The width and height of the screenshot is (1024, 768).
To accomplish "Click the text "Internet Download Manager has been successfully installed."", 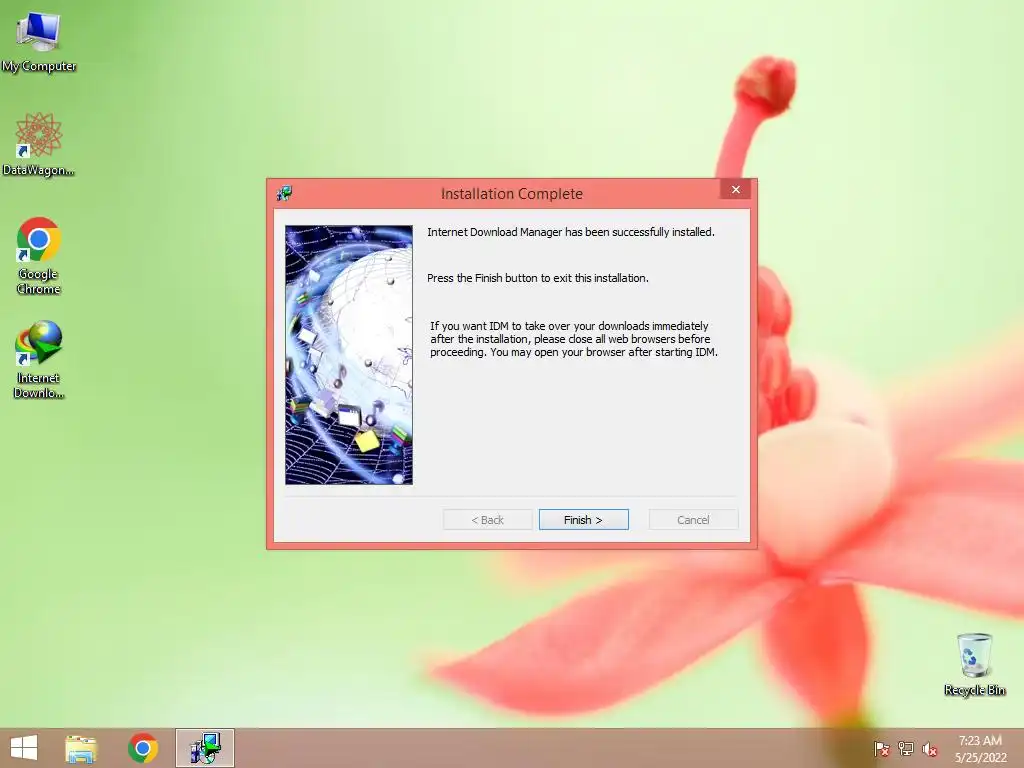I will click(x=571, y=232).
